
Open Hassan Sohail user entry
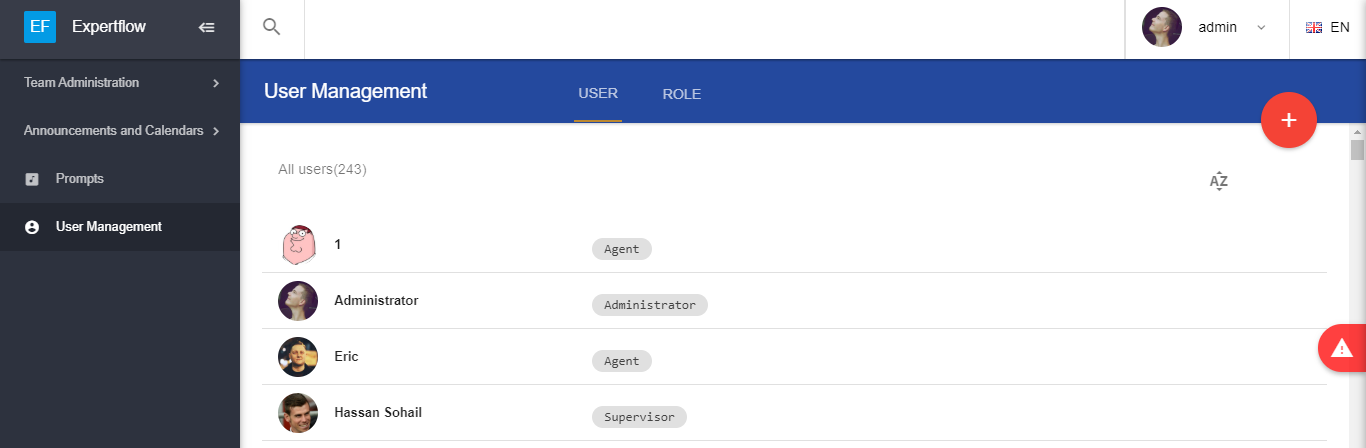tap(377, 412)
